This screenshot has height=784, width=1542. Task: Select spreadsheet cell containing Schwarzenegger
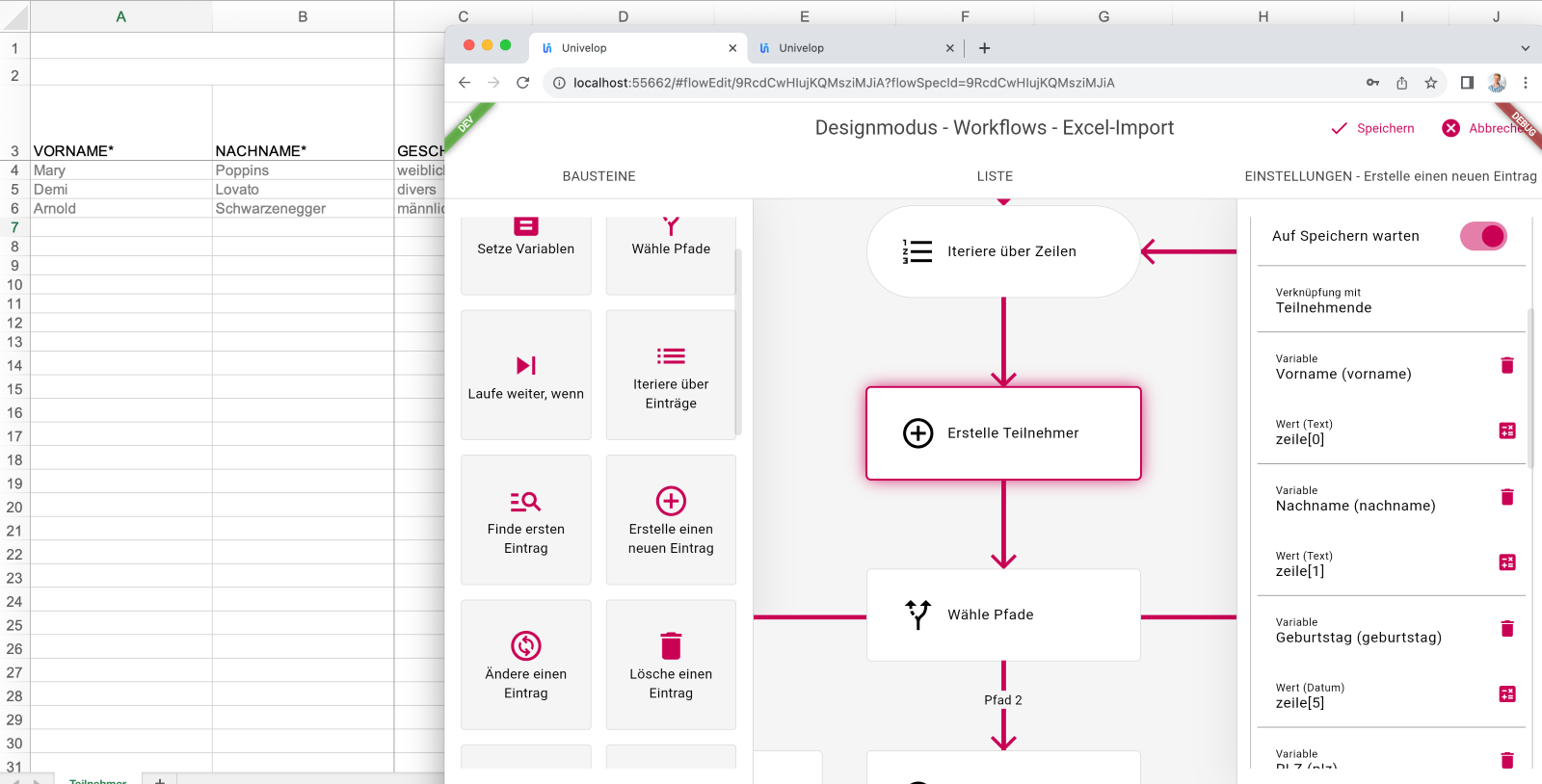pyautogui.click(x=303, y=209)
